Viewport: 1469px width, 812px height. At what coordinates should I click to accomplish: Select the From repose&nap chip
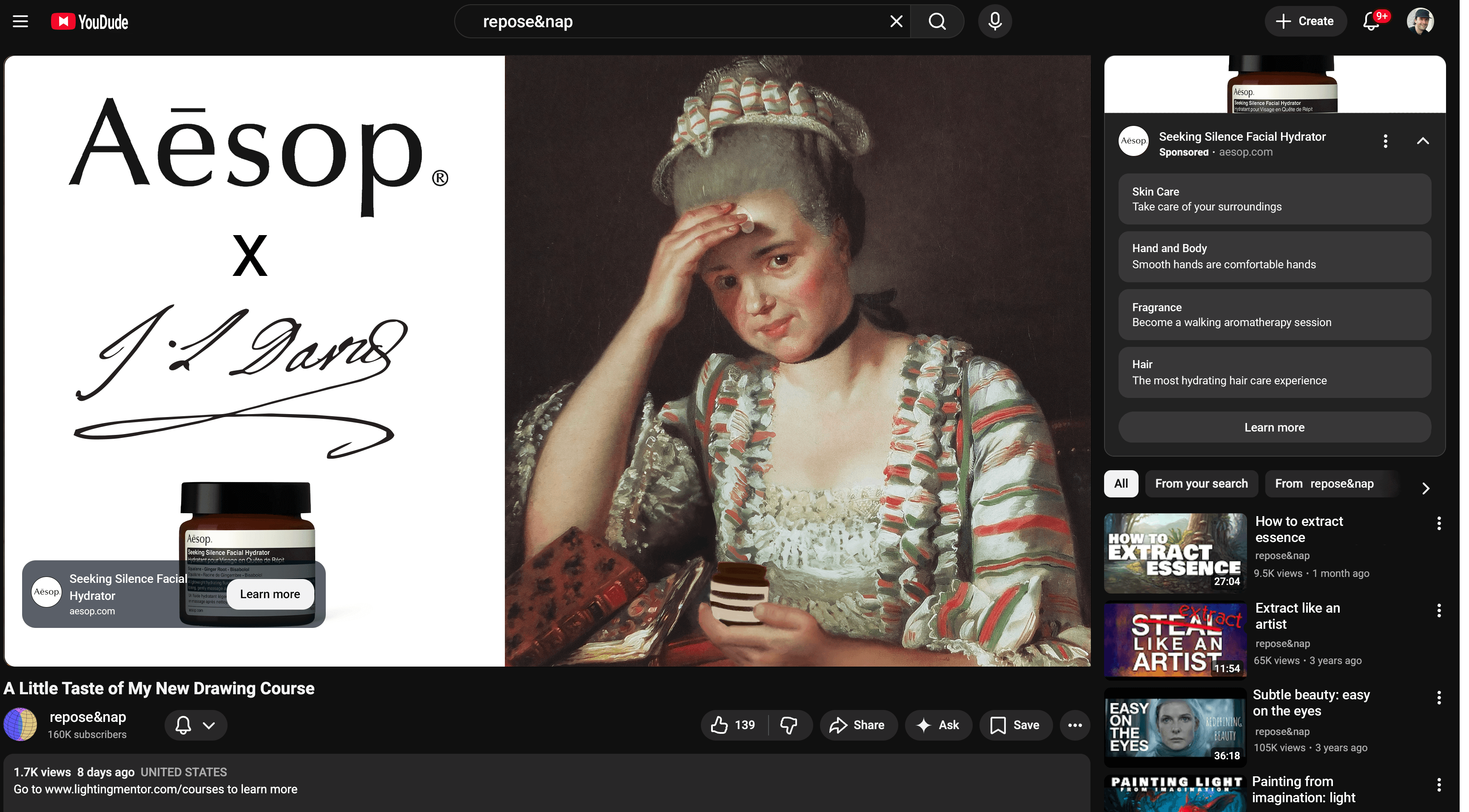pos(1324,483)
